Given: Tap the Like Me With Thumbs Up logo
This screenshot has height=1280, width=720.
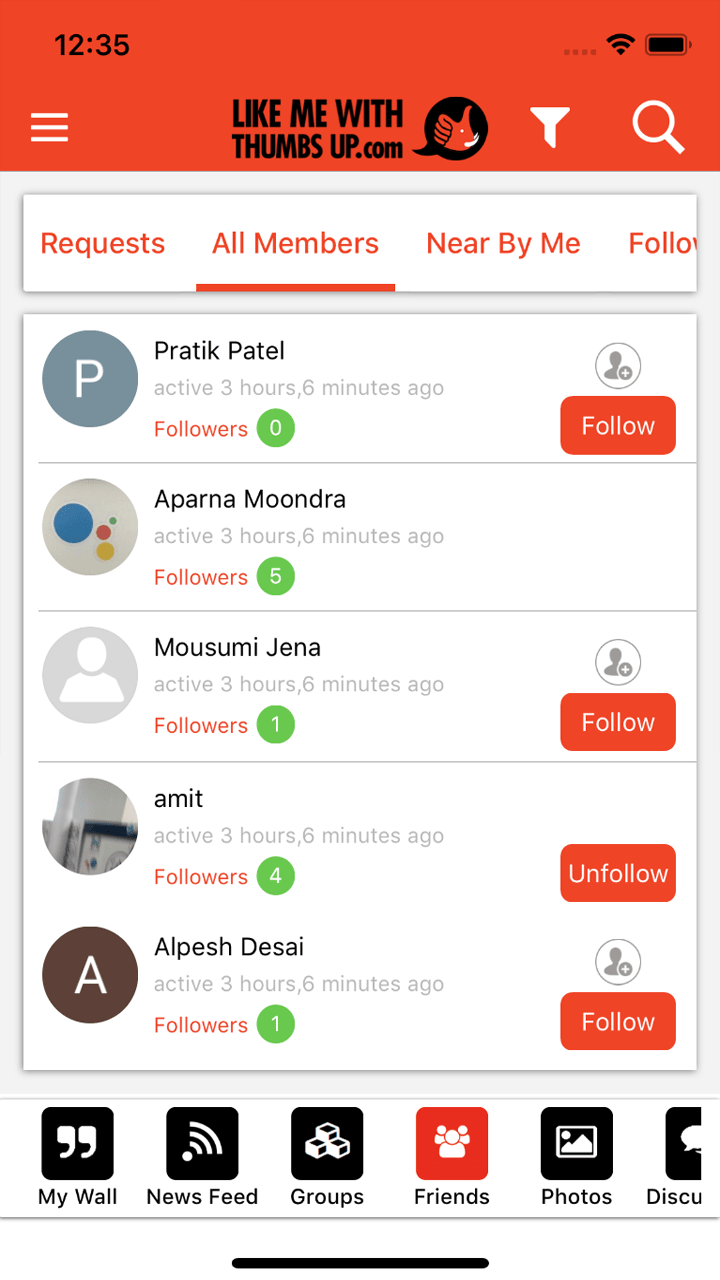Looking at the screenshot, I should (x=360, y=129).
